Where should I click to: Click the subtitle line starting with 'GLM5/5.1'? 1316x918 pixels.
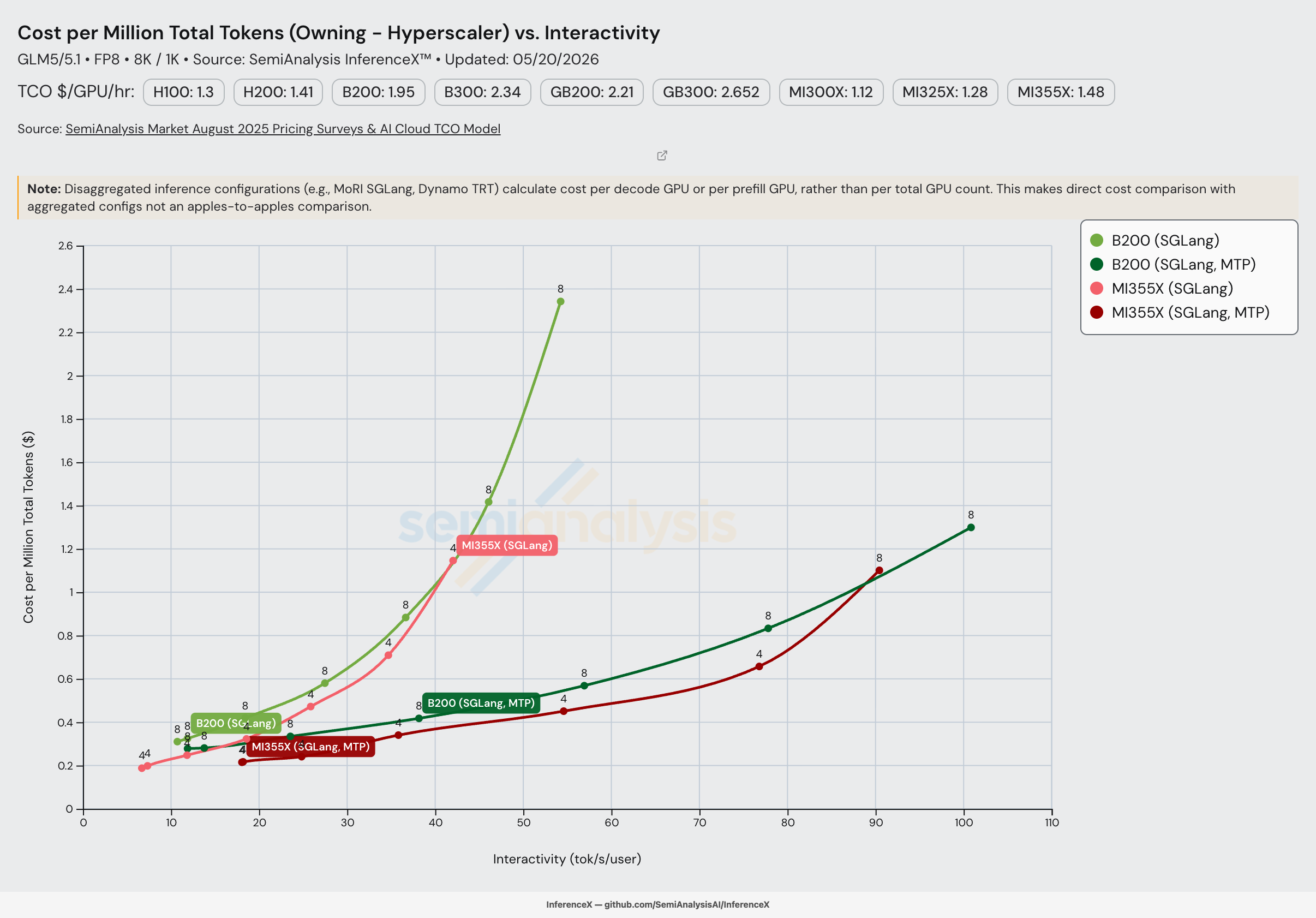click(x=308, y=59)
